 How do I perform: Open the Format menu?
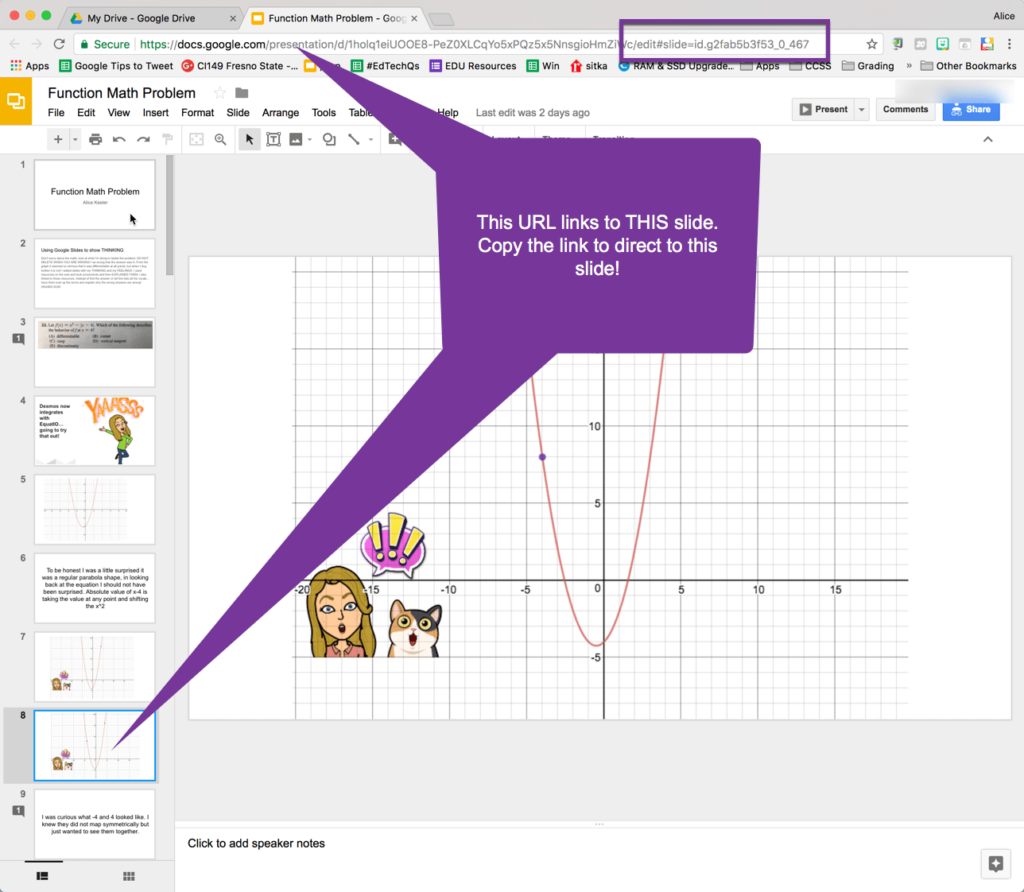[197, 112]
